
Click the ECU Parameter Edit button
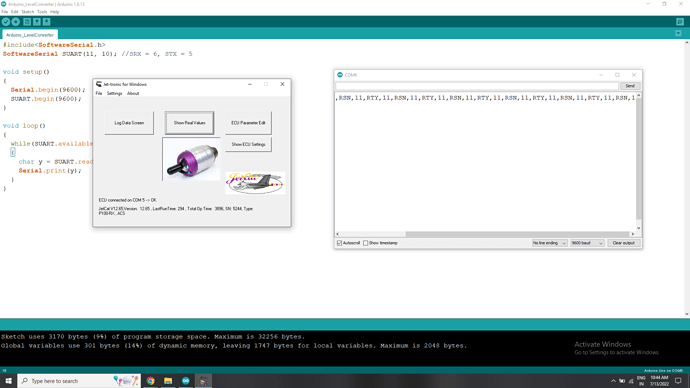(249, 123)
